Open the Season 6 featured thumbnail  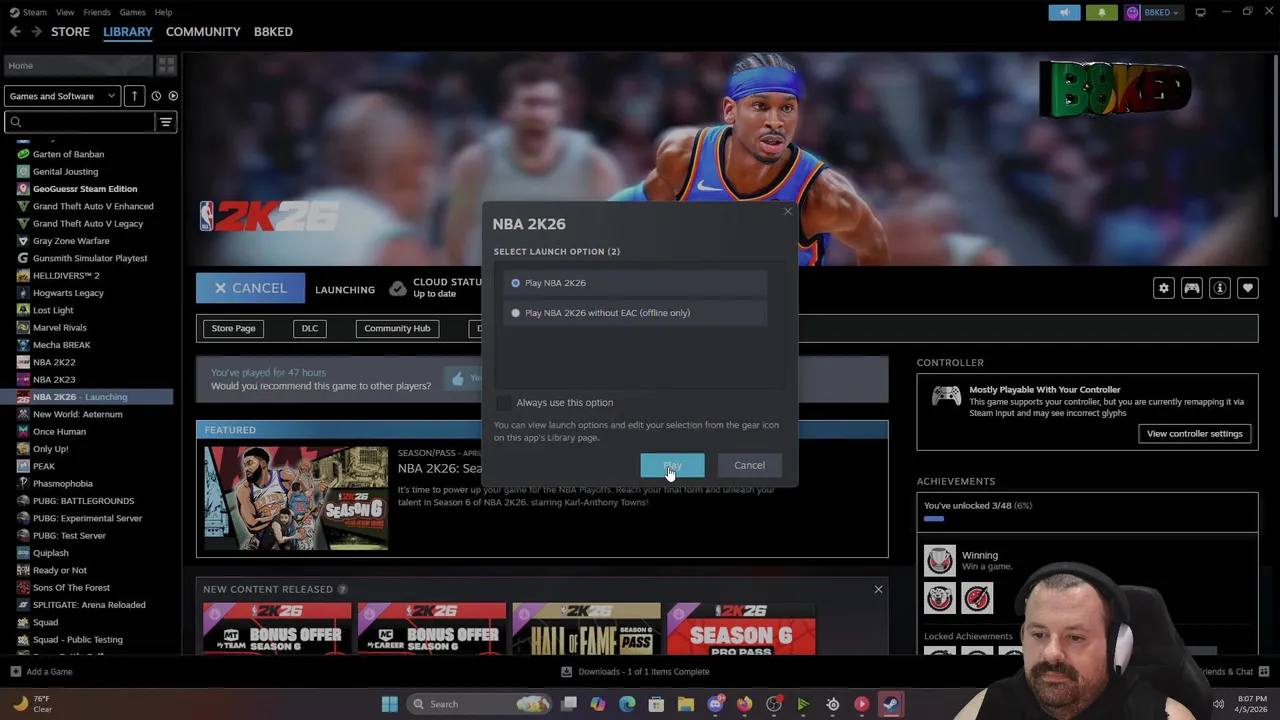[x=296, y=498]
